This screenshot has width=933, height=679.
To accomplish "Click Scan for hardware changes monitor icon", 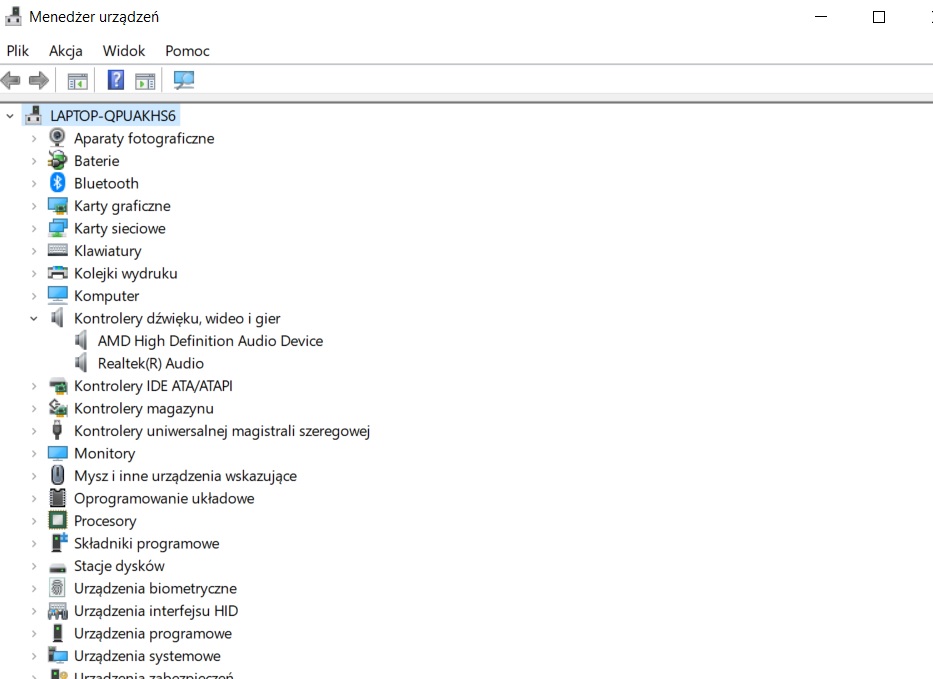I will (x=184, y=80).
